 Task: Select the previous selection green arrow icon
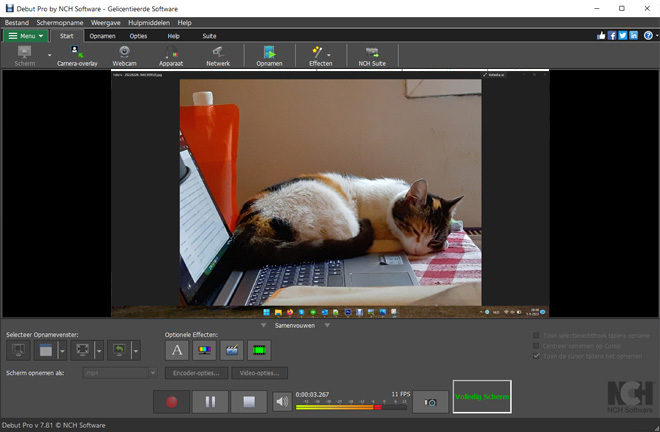119,350
